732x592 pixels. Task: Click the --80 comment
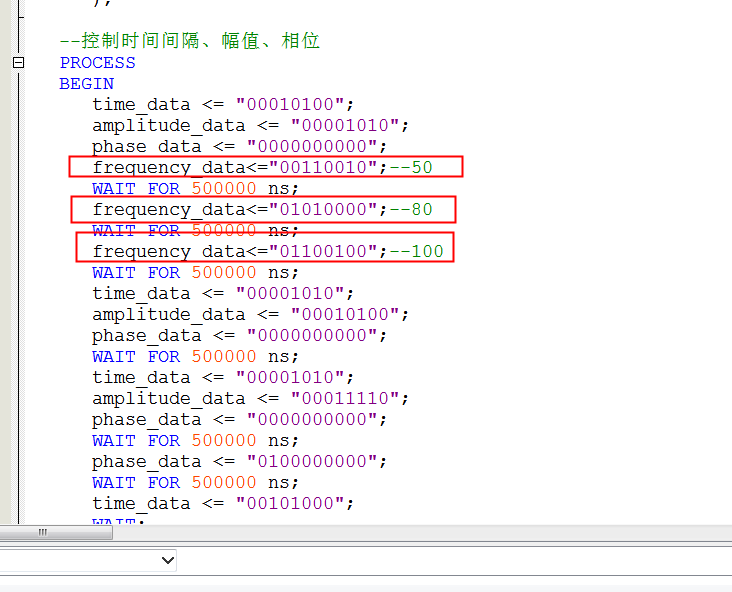[x=411, y=210]
